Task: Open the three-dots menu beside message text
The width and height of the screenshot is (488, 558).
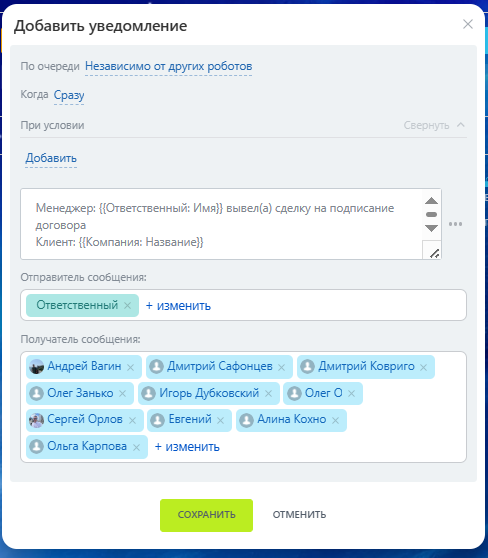Action: point(455,224)
